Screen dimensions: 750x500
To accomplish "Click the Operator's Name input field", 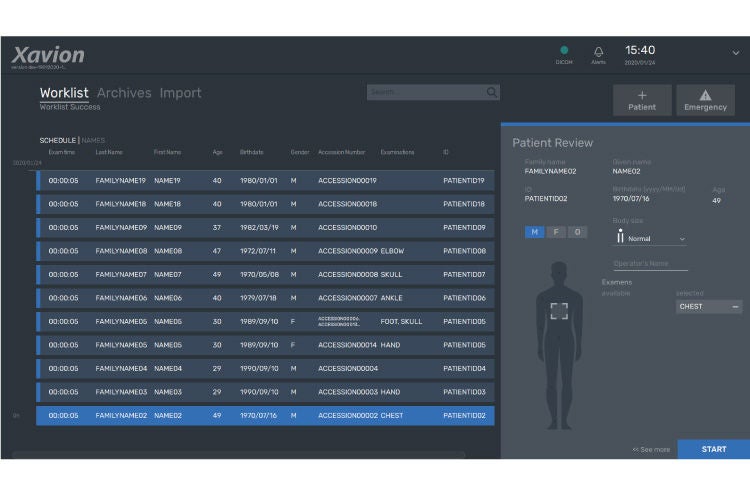I will (651, 264).
